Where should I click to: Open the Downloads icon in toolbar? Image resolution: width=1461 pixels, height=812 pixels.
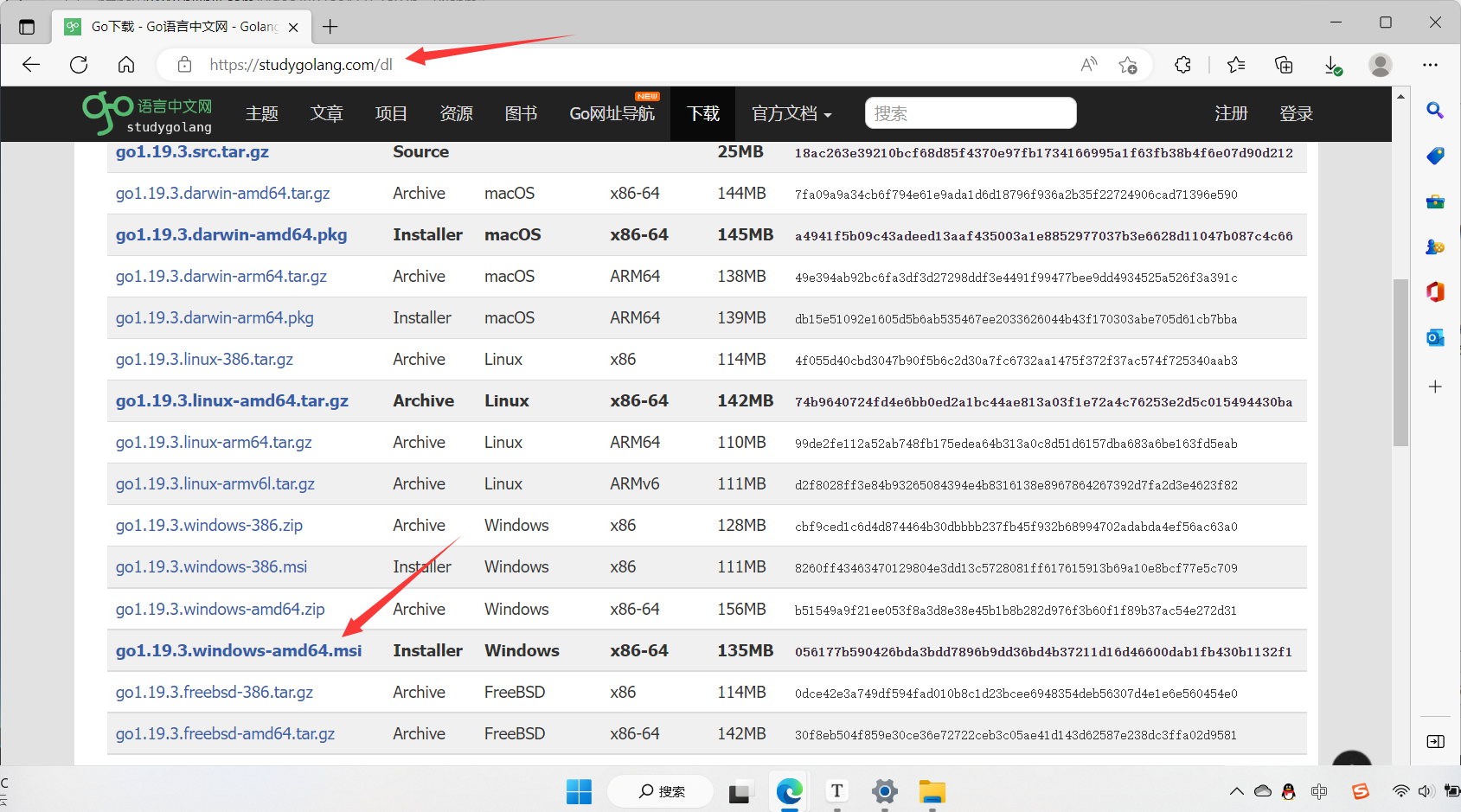(x=1332, y=65)
